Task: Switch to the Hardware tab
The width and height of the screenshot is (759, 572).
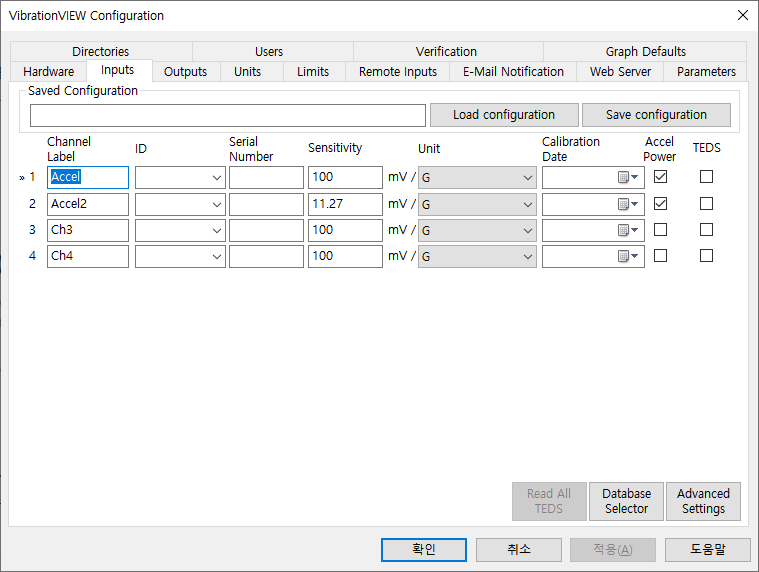Action: click(x=48, y=72)
